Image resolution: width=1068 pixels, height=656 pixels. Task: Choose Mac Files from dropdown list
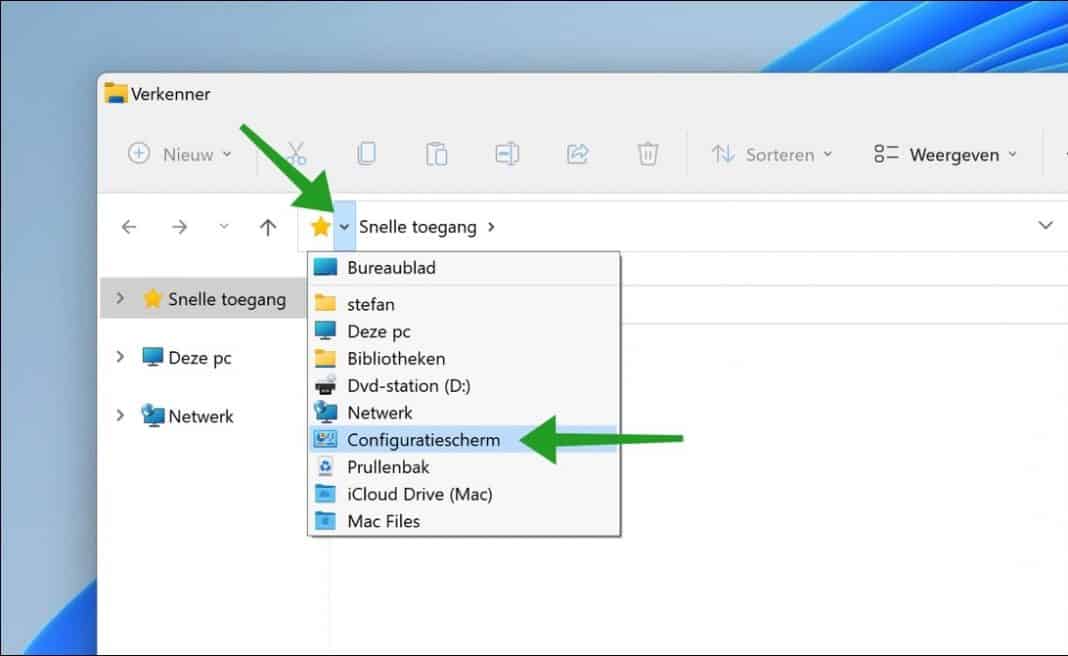[464, 521]
